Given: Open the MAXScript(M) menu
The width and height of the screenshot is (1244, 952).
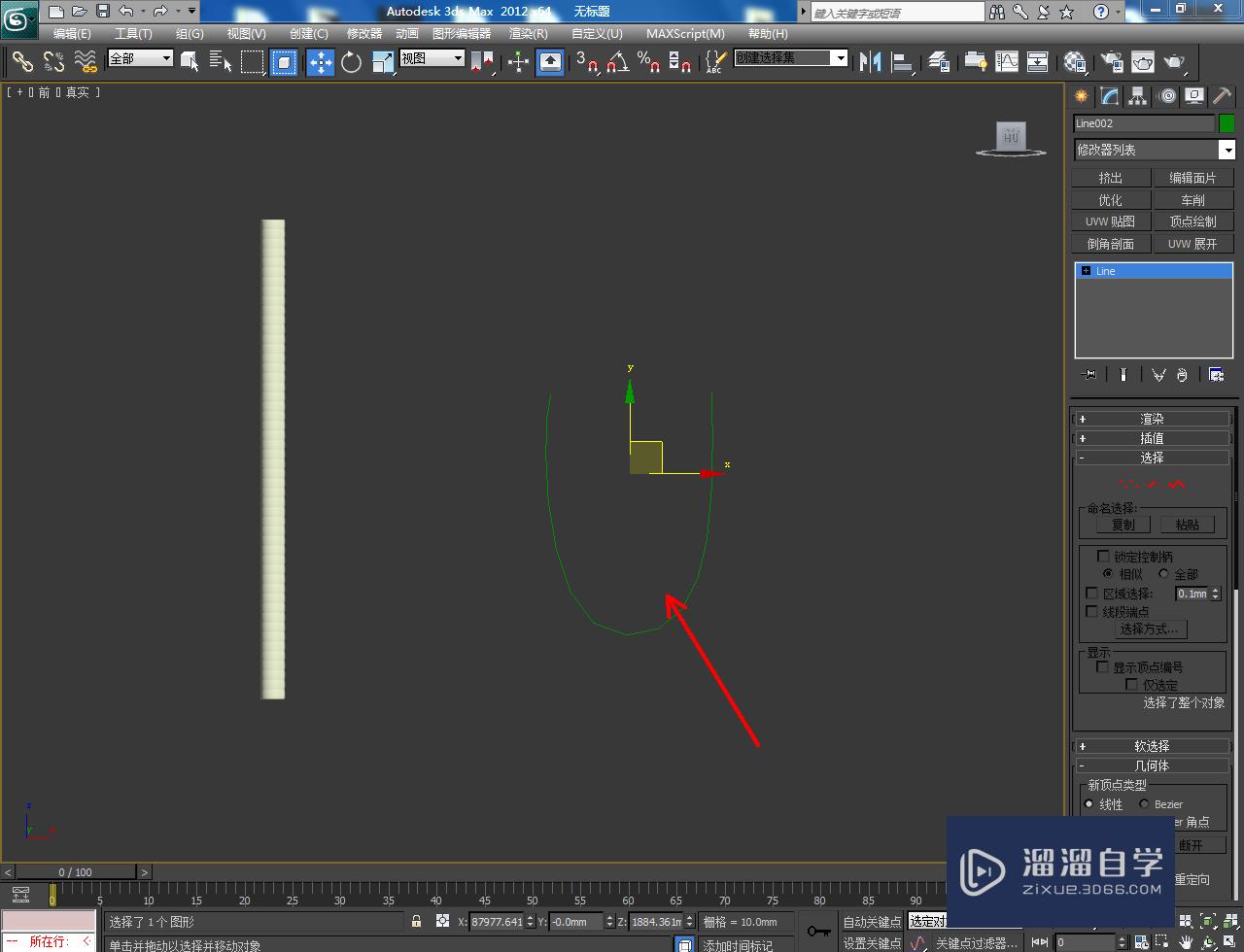Looking at the screenshot, I should pyautogui.click(x=685, y=34).
